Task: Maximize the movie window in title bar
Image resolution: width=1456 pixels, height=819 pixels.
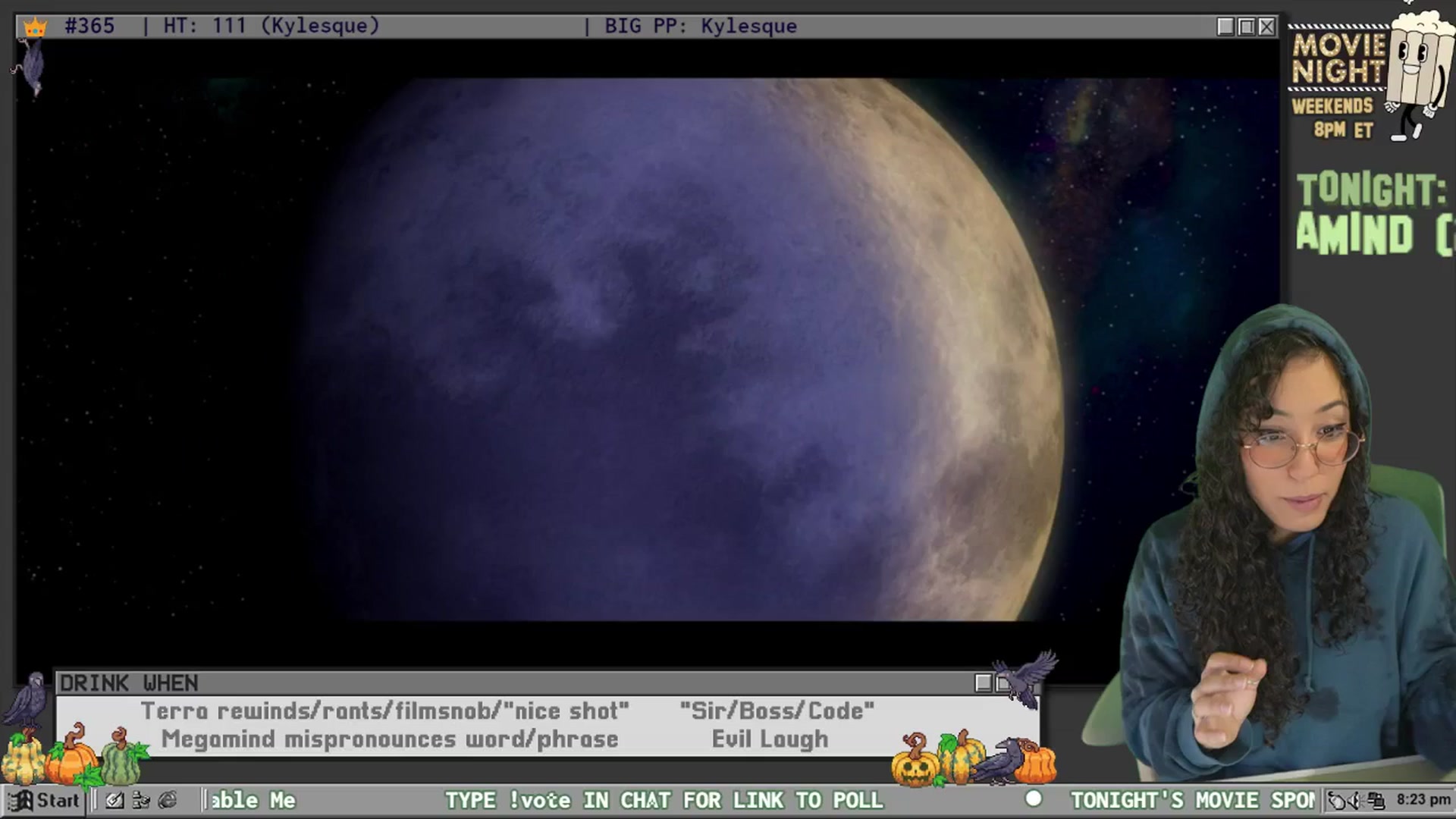Action: (x=1246, y=27)
